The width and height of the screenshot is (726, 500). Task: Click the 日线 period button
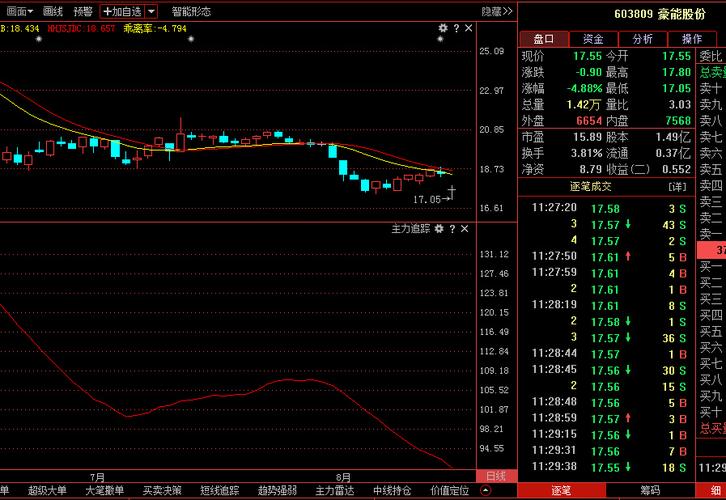(x=496, y=476)
